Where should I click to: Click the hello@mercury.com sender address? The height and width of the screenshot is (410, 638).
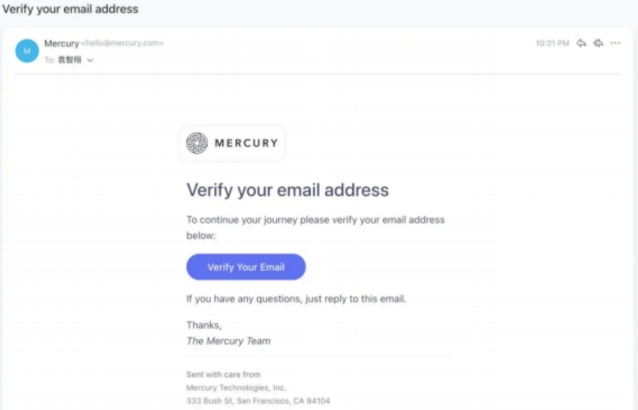[122, 43]
